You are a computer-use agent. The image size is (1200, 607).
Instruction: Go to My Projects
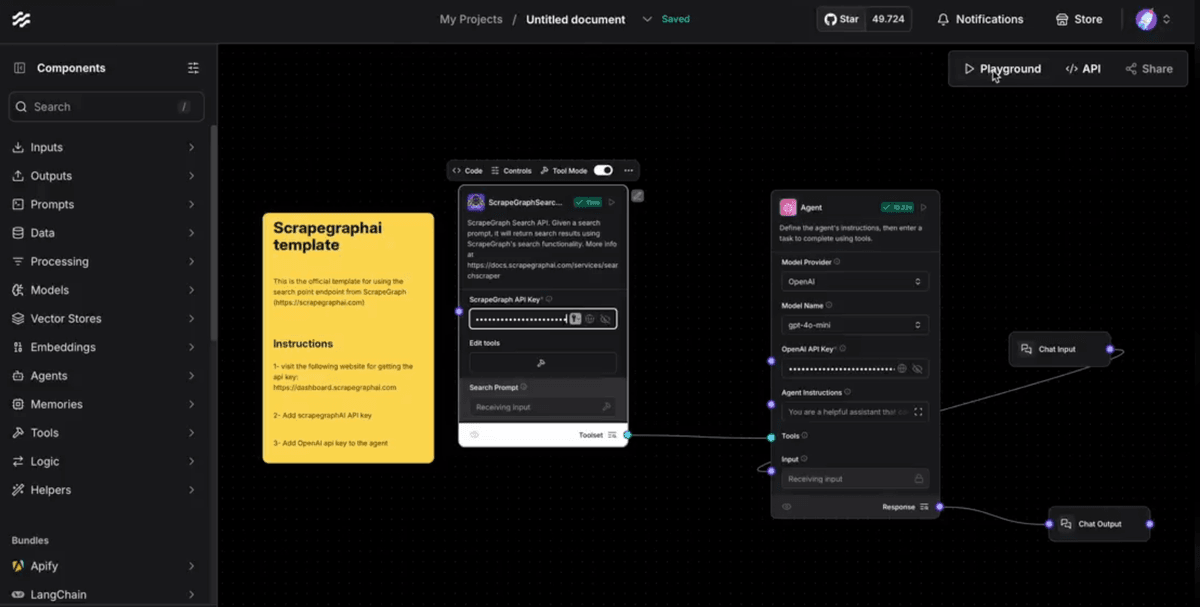pyautogui.click(x=470, y=18)
